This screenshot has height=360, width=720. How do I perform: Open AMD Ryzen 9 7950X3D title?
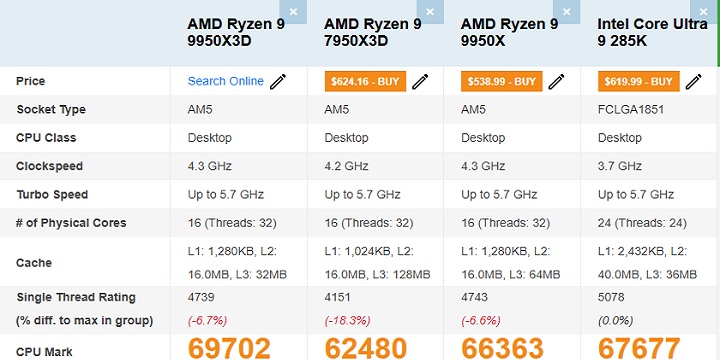point(372,33)
